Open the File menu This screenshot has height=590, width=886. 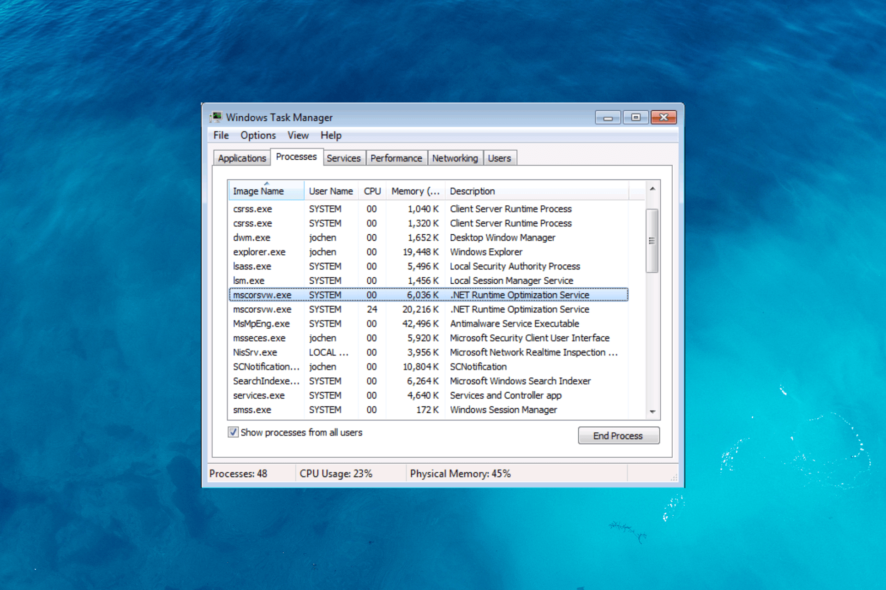(x=220, y=135)
